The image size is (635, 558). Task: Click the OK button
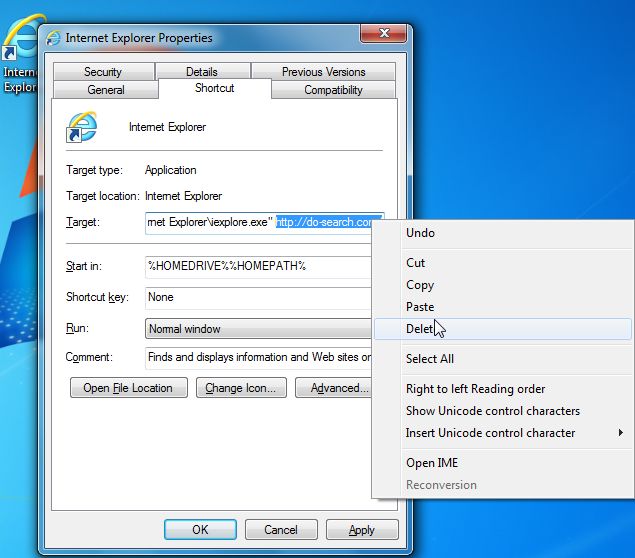[x=200, y=529]
